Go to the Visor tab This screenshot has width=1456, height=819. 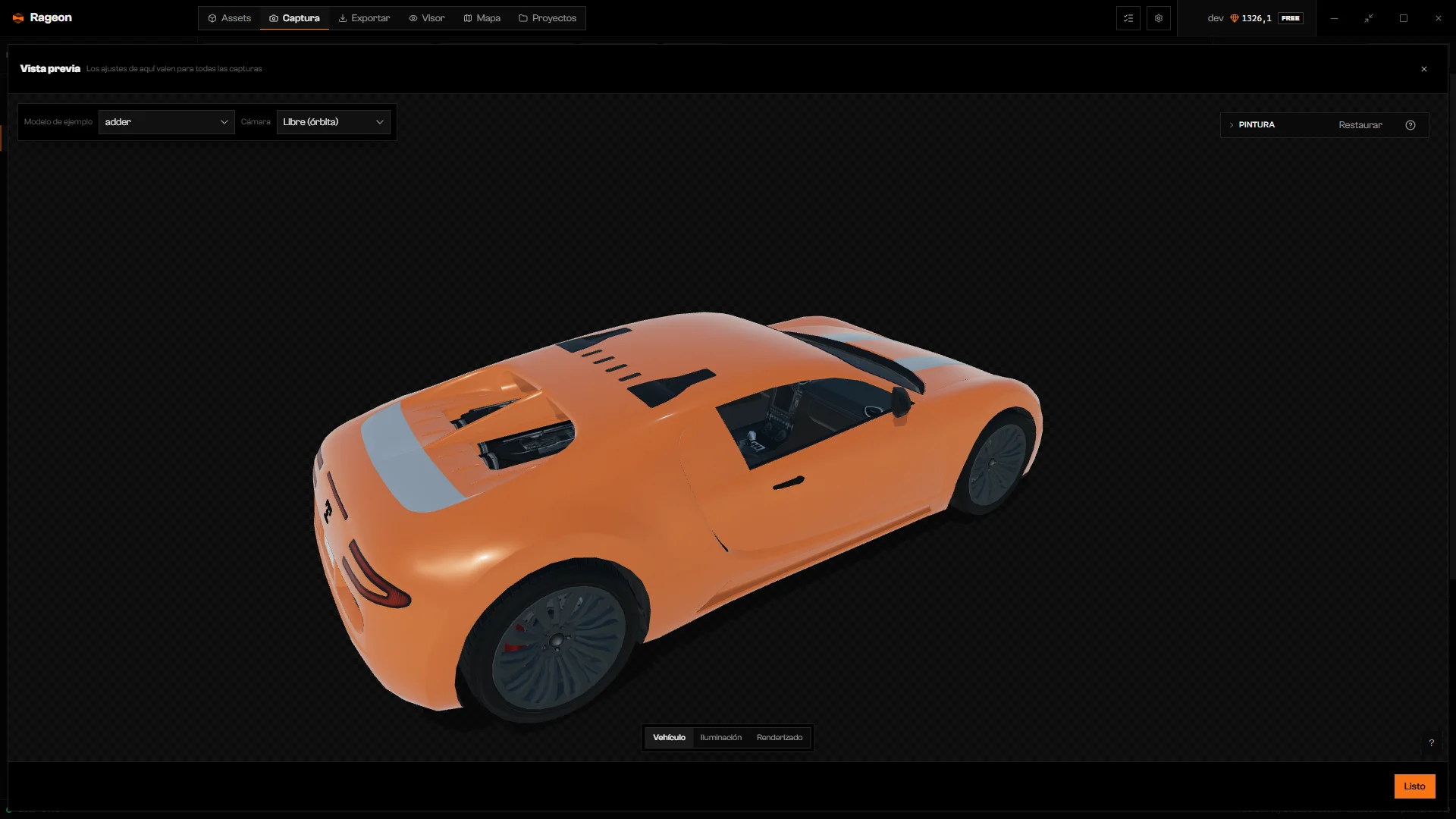coord(427,18)
